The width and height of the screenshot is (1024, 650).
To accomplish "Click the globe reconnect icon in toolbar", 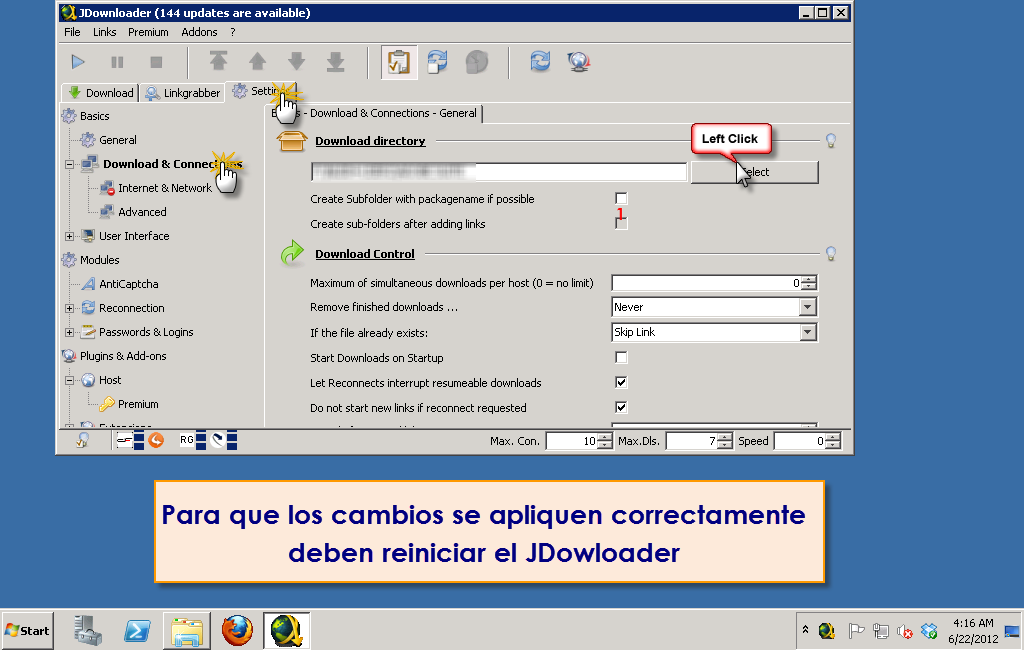I will (x=578, y=62).
